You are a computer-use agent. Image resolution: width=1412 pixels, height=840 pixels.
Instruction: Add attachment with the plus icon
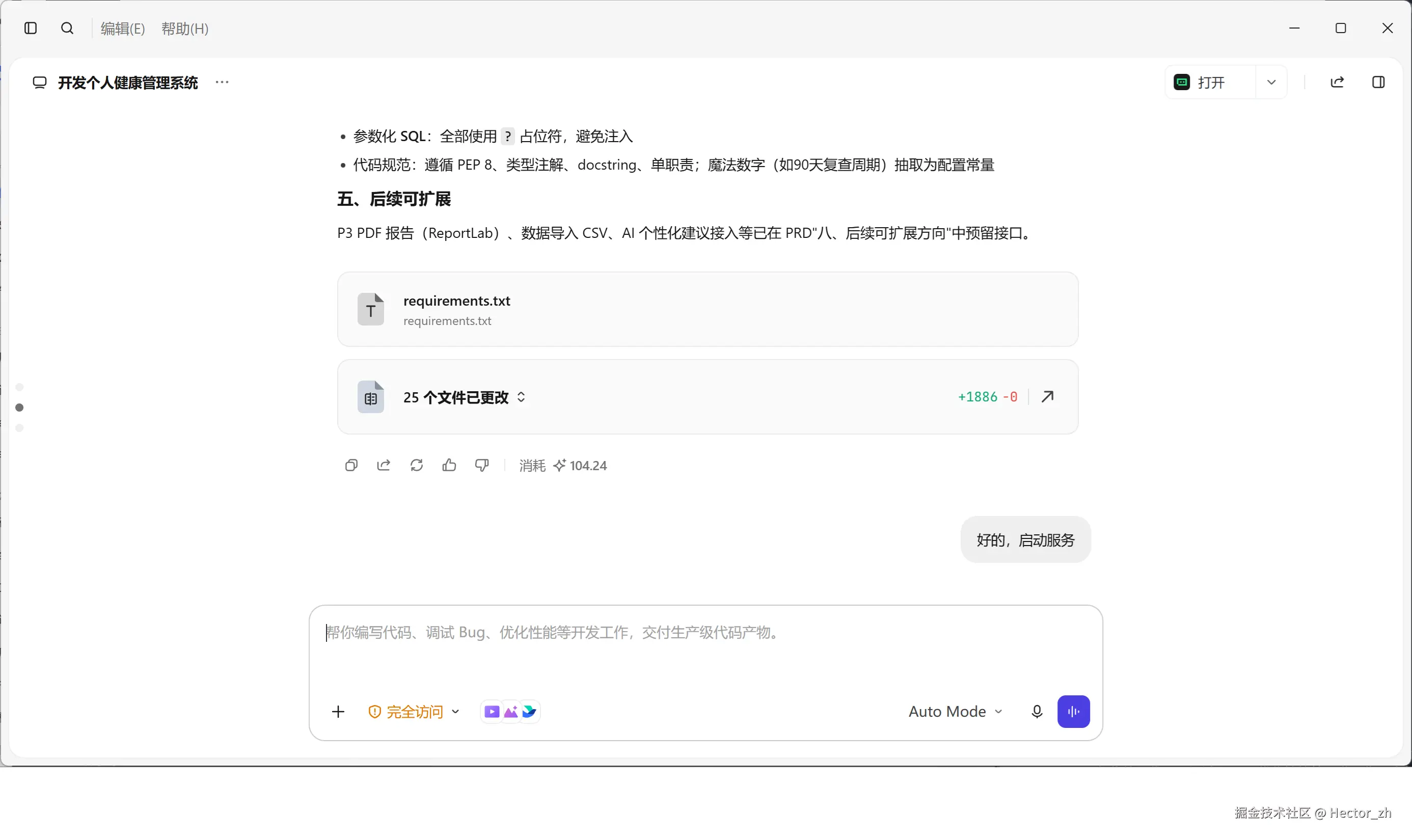(338, 712)
